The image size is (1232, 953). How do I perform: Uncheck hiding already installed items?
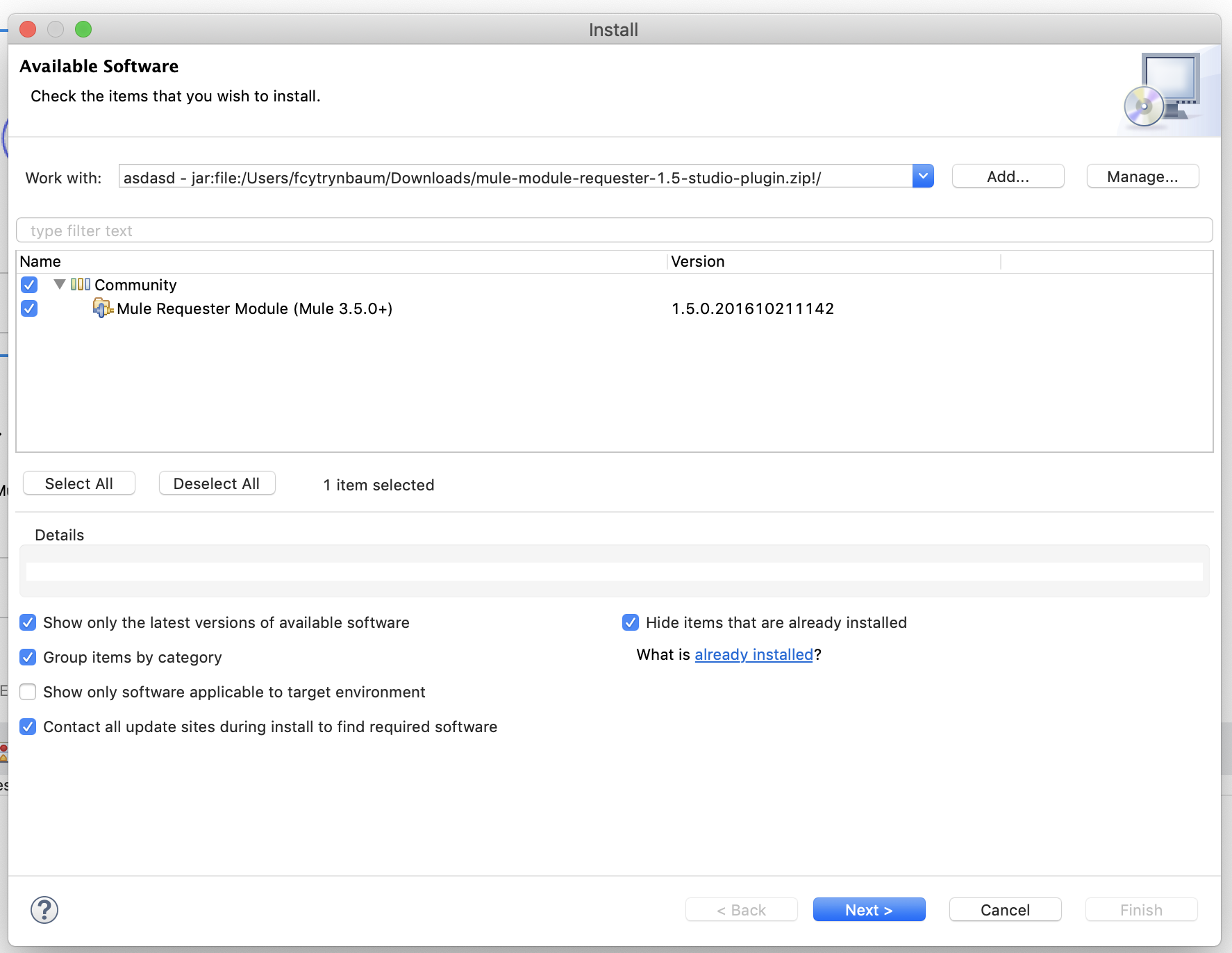631,622
